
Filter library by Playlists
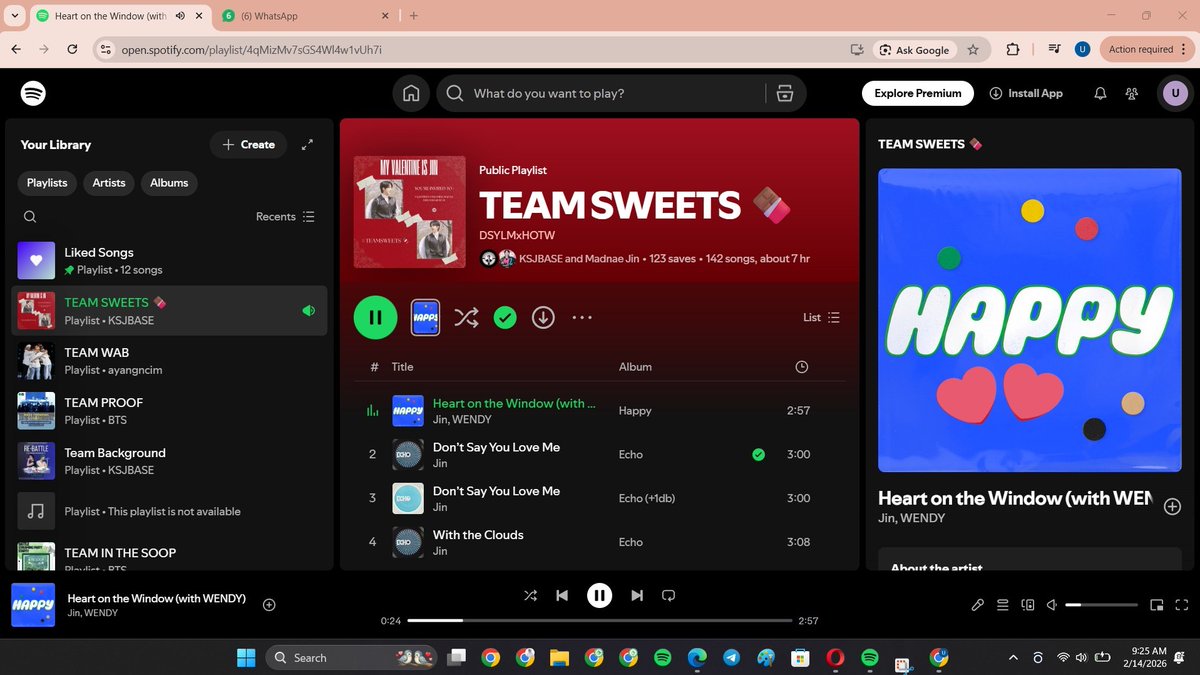(x=47, y=183)
